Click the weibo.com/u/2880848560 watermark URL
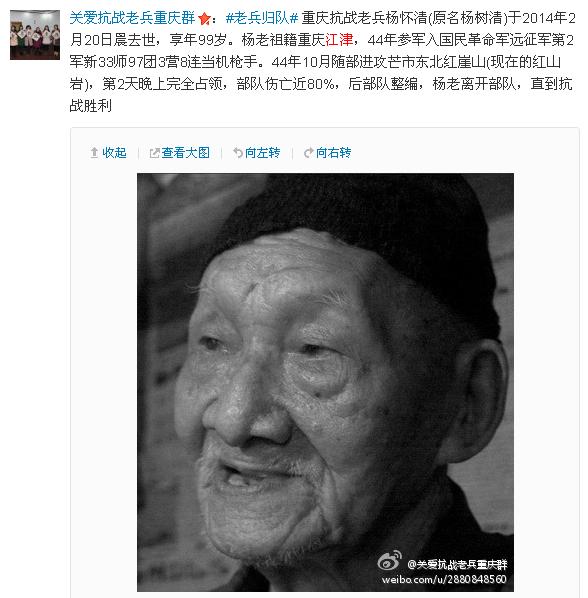This screenshot has height=598, width=588. coord(444,579)
